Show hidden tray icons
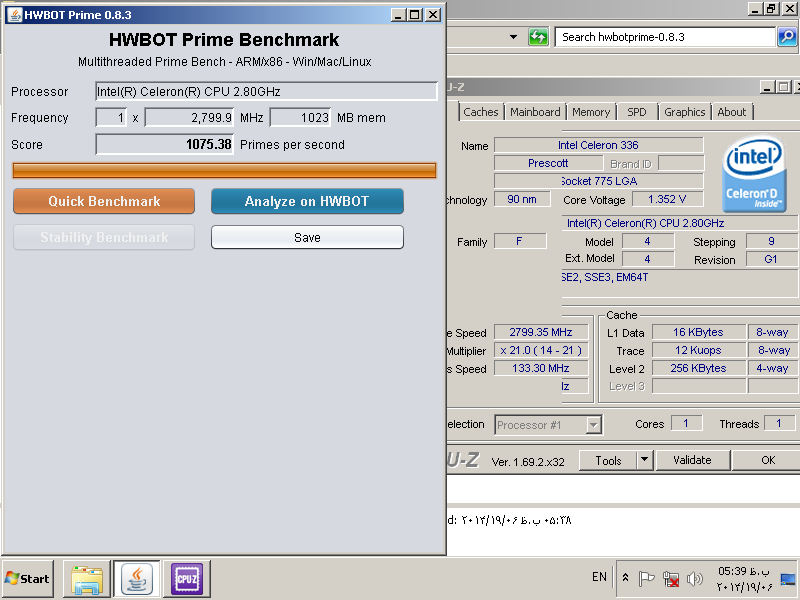 point(626,579)
